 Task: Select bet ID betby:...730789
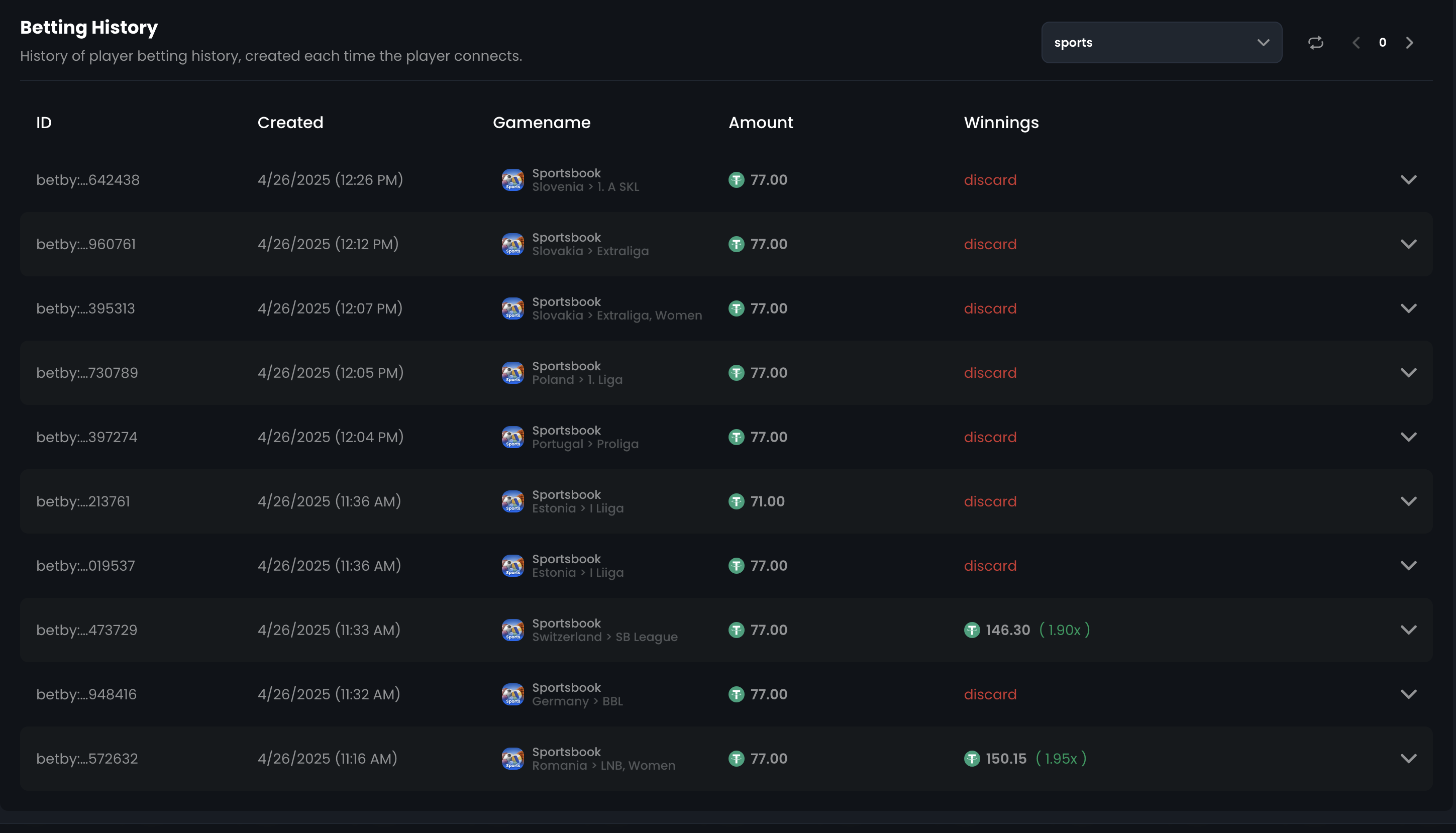(87, 372)
